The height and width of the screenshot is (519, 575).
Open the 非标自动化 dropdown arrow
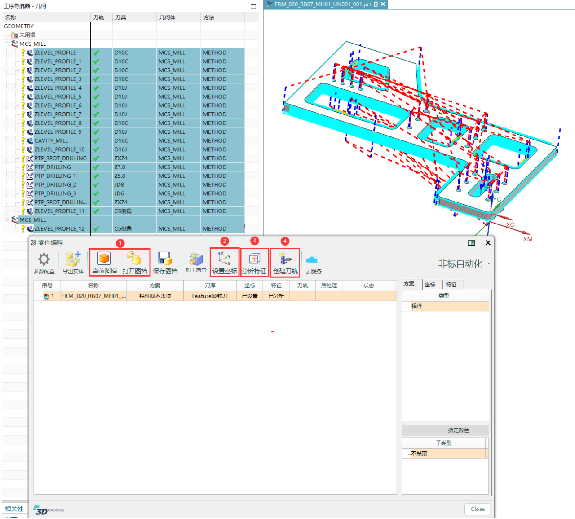click(x=489, y=264)
